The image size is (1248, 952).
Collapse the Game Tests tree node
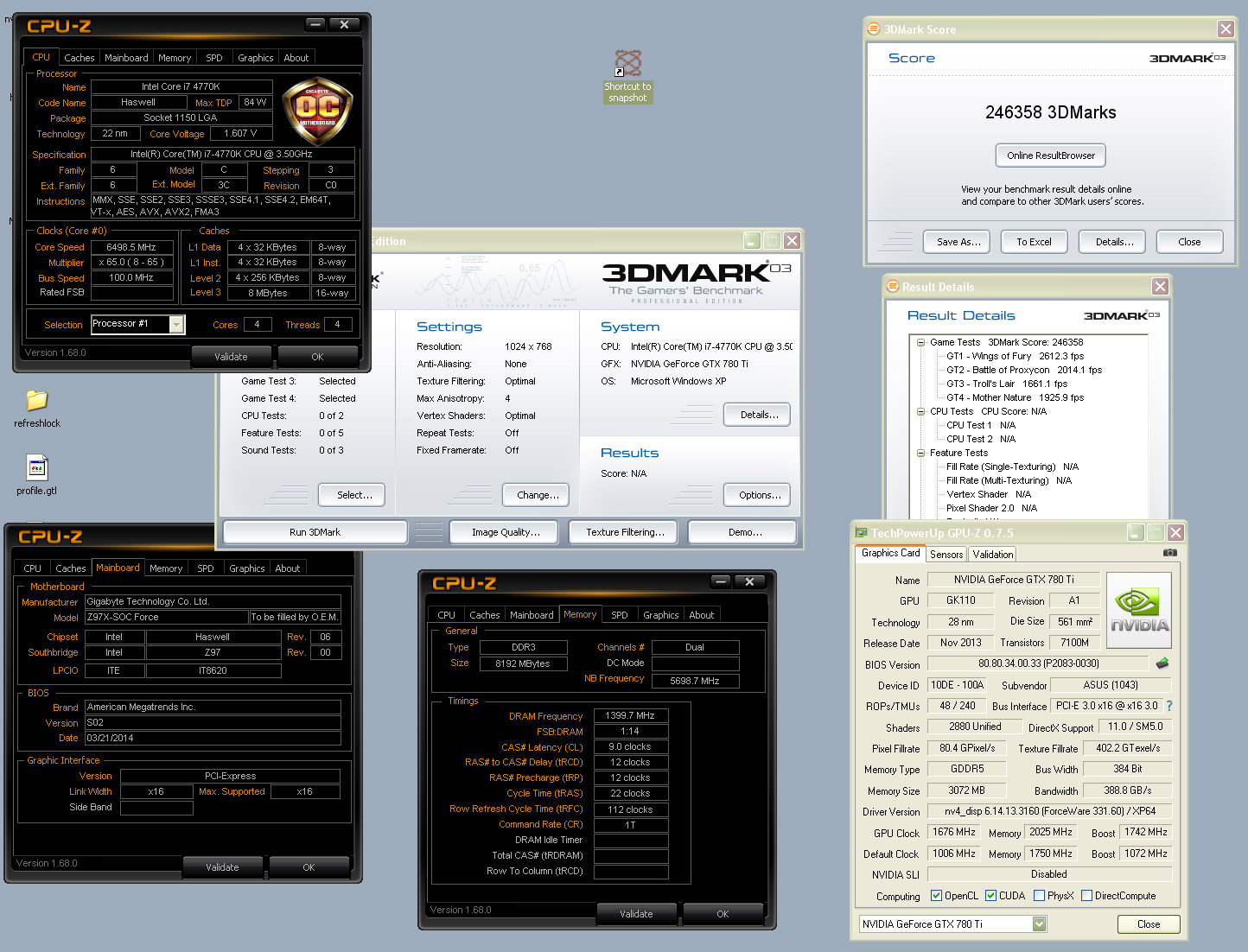click(921, 342)
